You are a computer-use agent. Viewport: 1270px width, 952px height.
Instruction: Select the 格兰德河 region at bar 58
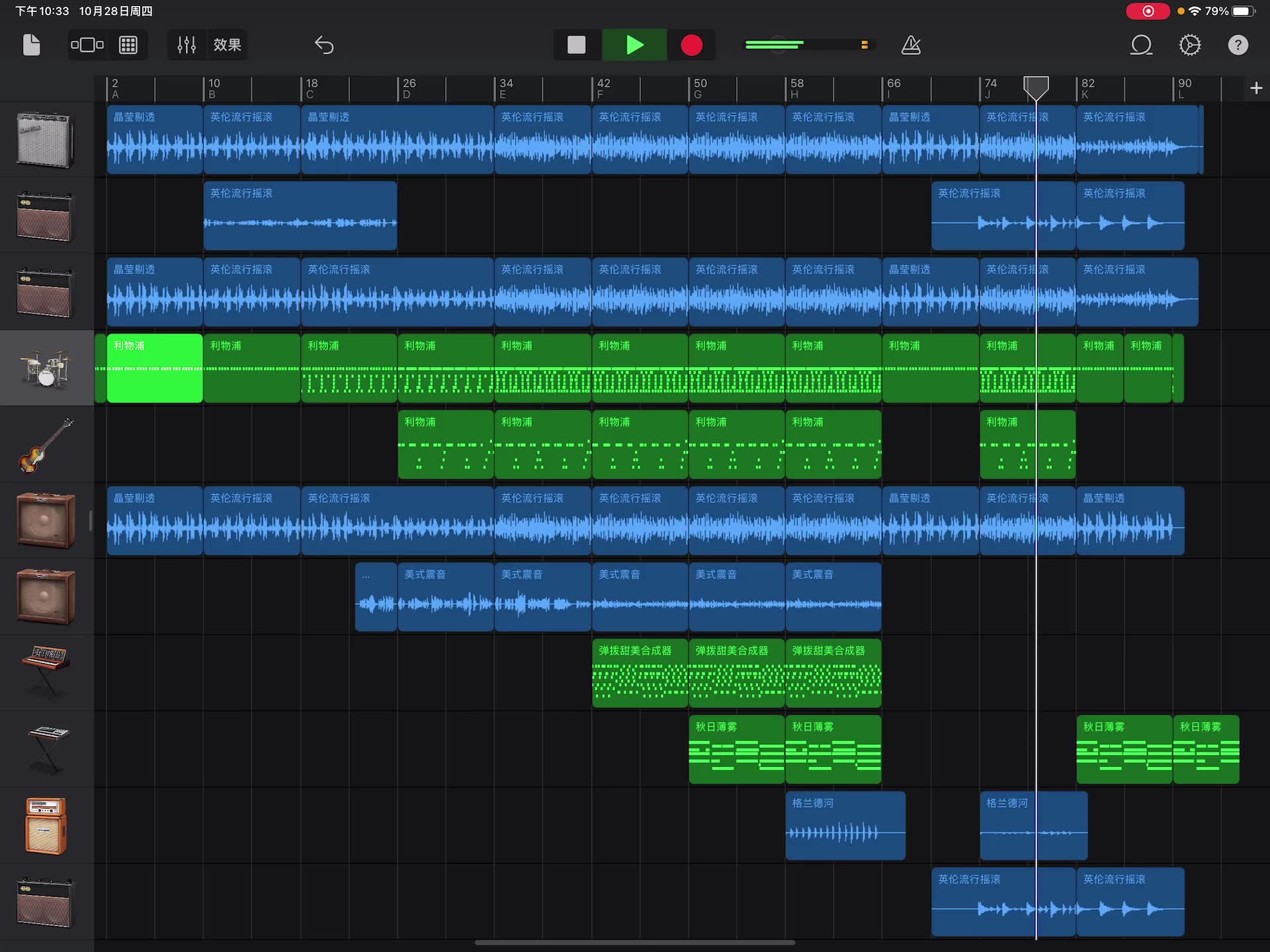pos(845,825)
